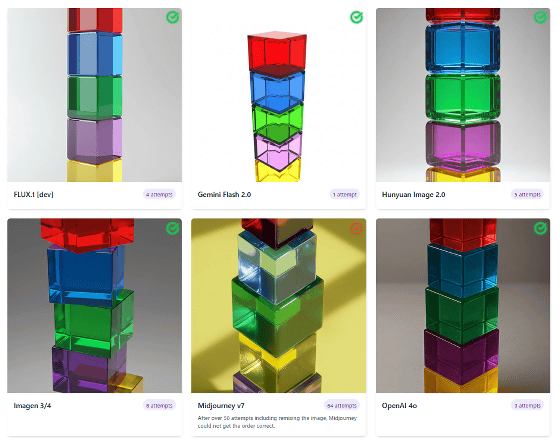Open the FLUX.1 [dev] cube stack image
This screenshot has height=441, width=560.
pyautogui.click(x=95, y=95)
